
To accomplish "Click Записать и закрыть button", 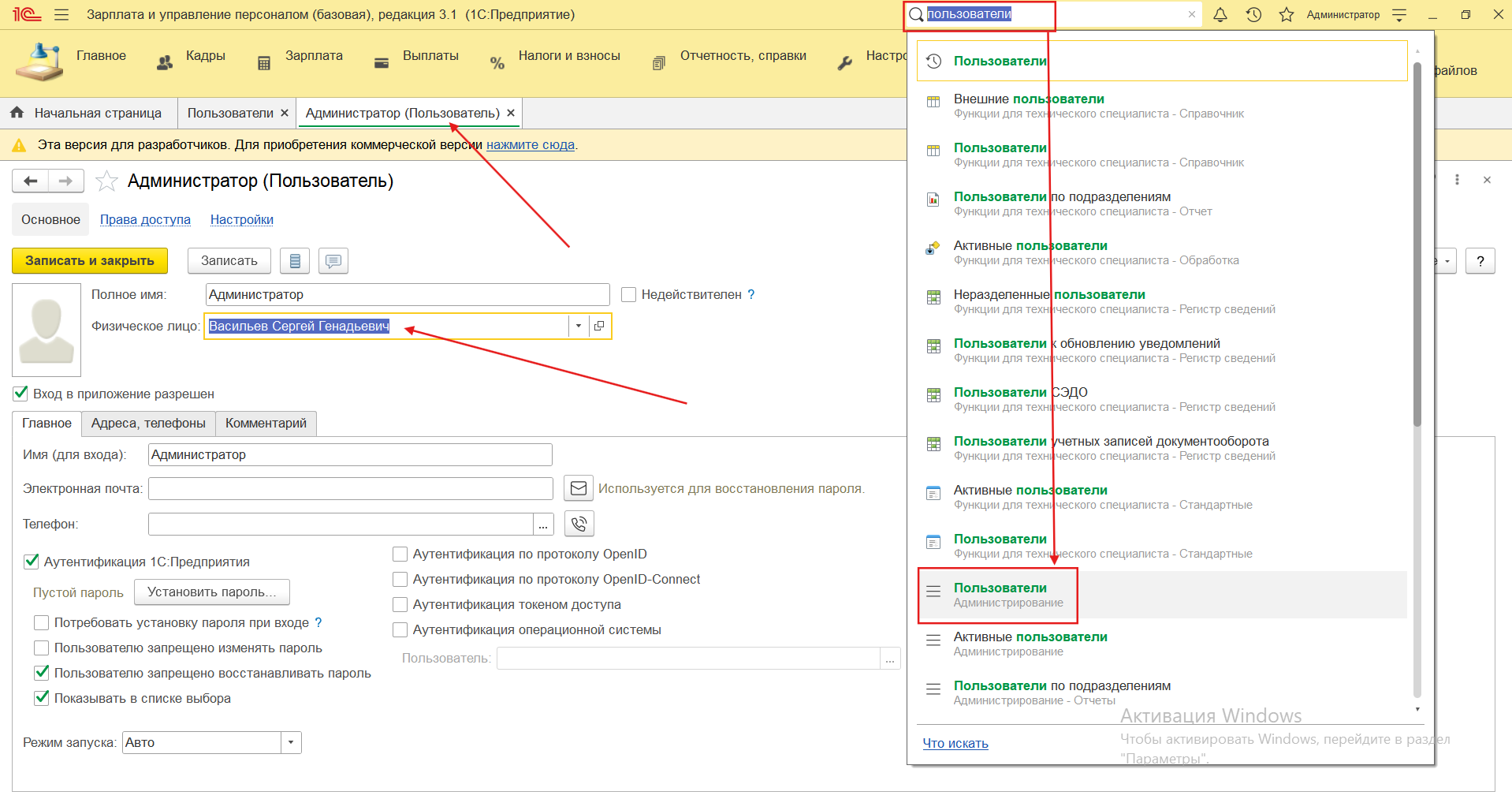I will tap(90, 261).
